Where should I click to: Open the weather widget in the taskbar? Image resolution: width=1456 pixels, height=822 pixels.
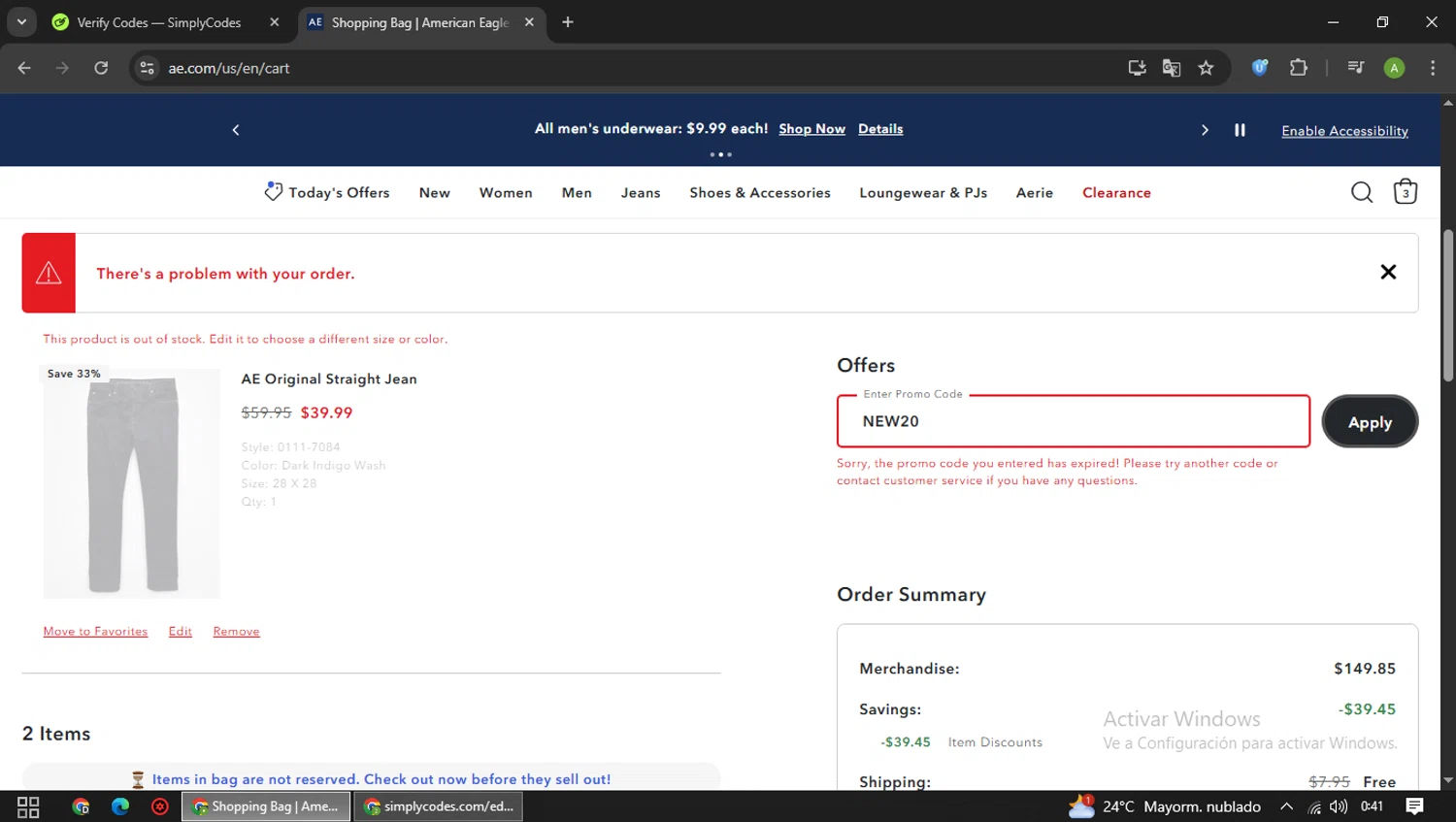click(1165, 806)
